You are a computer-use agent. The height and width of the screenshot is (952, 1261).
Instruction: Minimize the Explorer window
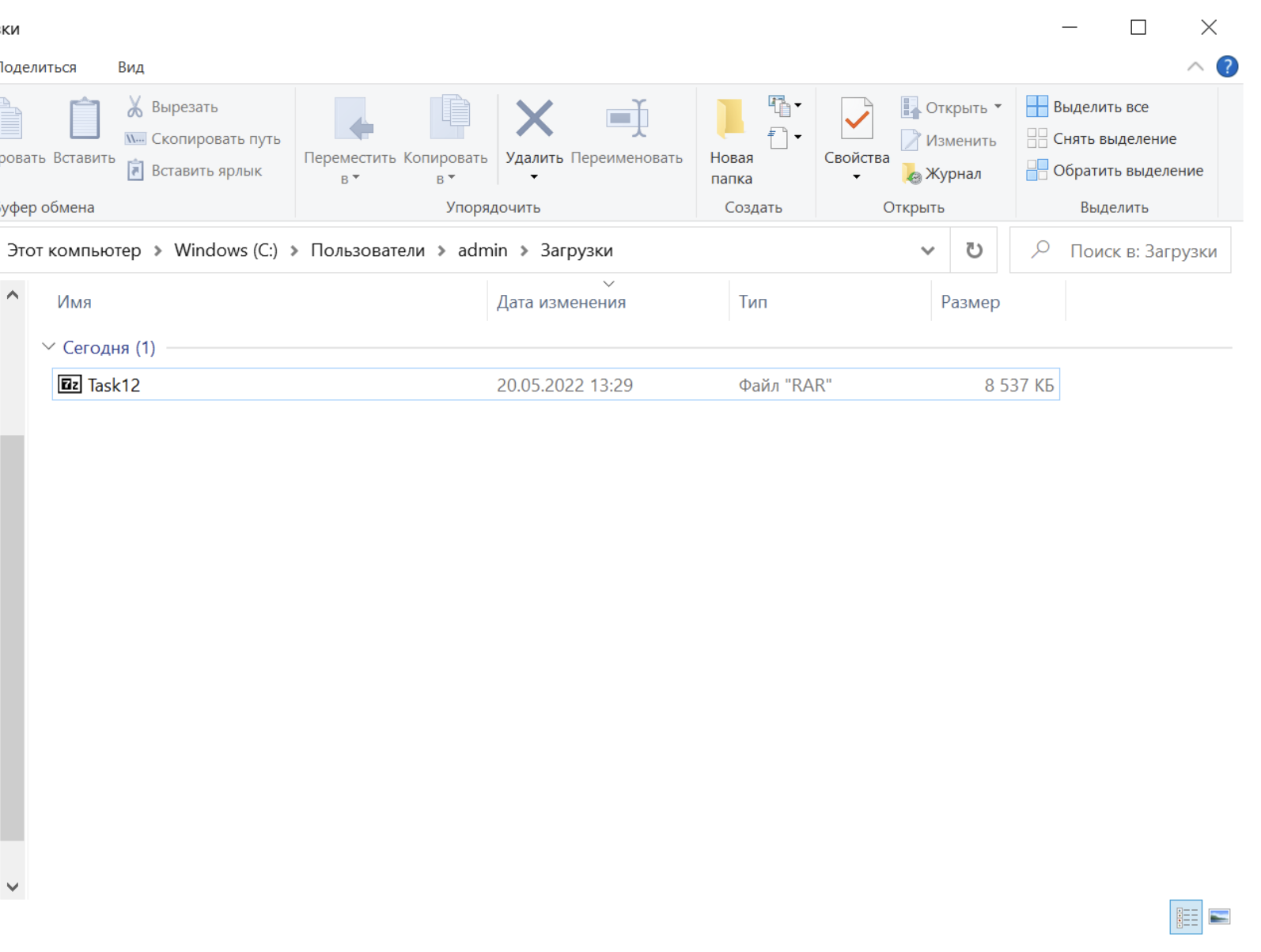[1070, 27]
